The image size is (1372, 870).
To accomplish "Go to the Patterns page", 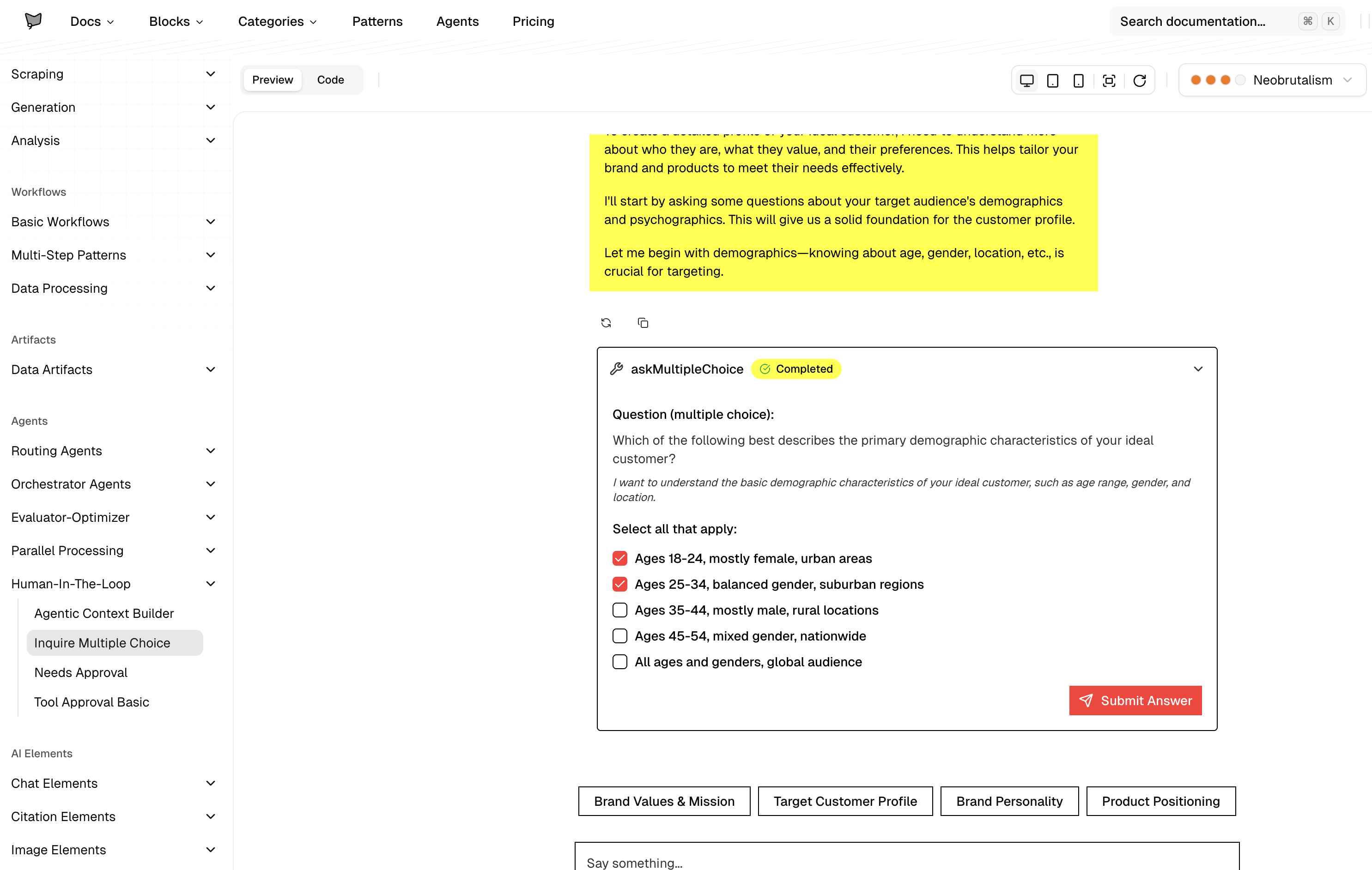I will tap(377, 21).
